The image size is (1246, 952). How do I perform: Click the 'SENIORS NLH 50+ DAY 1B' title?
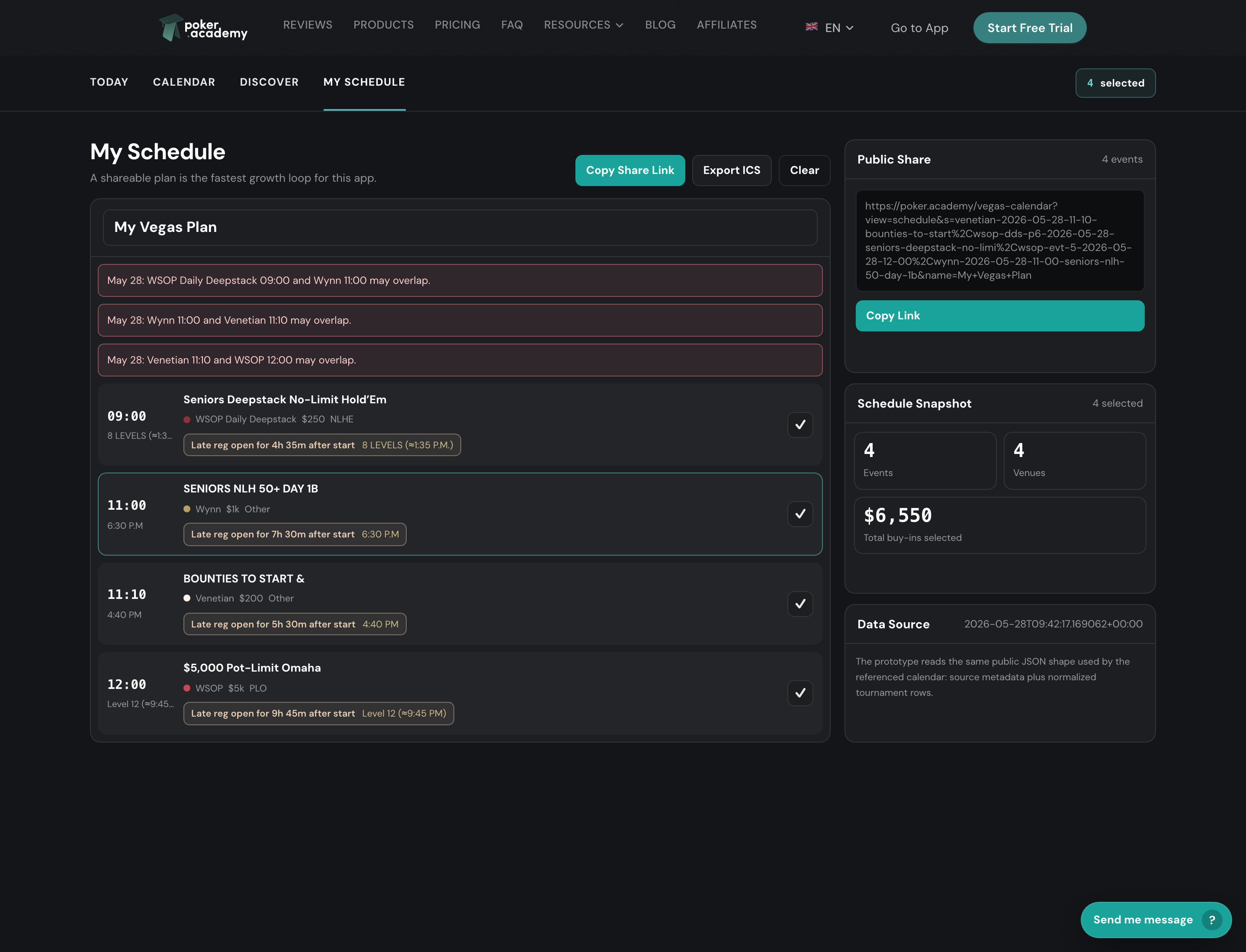pos(250,489)
